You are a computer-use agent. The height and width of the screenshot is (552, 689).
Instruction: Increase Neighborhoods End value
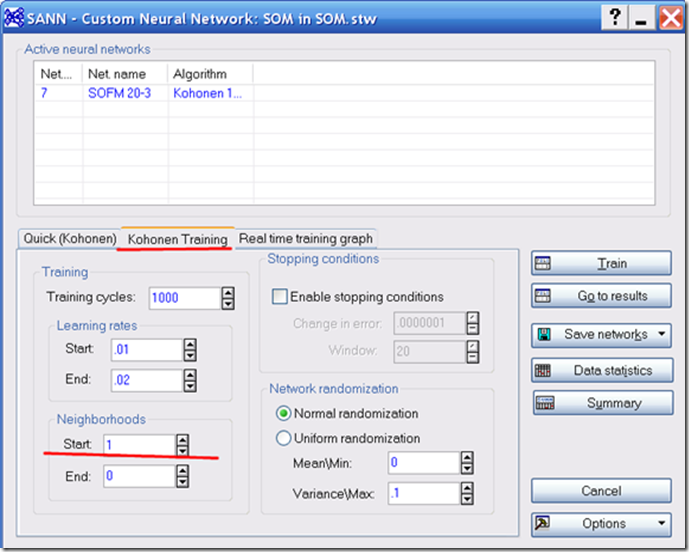click(182, 471)
